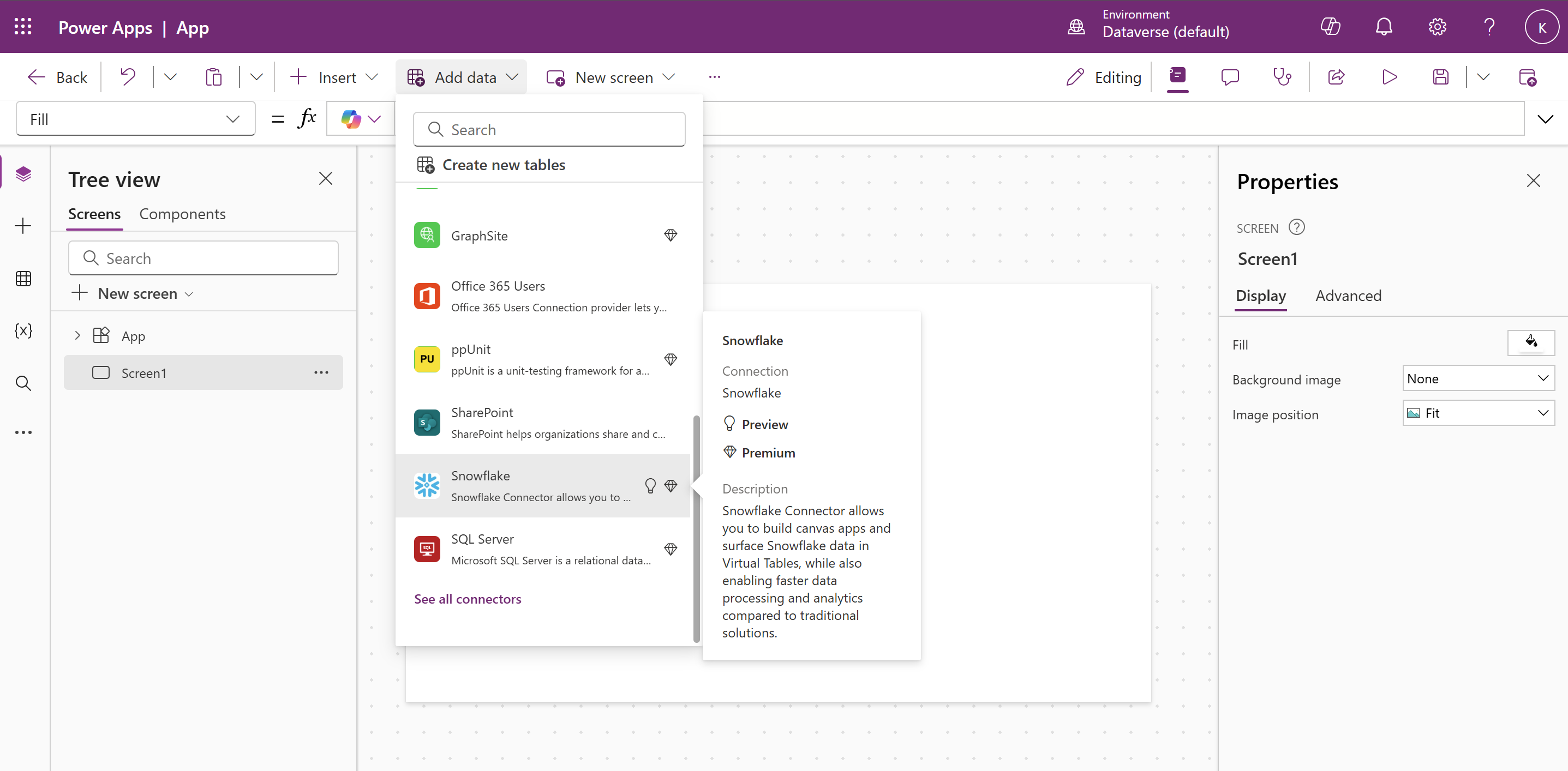Screen dimensions: 1568x771
Task: Click the See all connectors link
Action: click(467, 599)
